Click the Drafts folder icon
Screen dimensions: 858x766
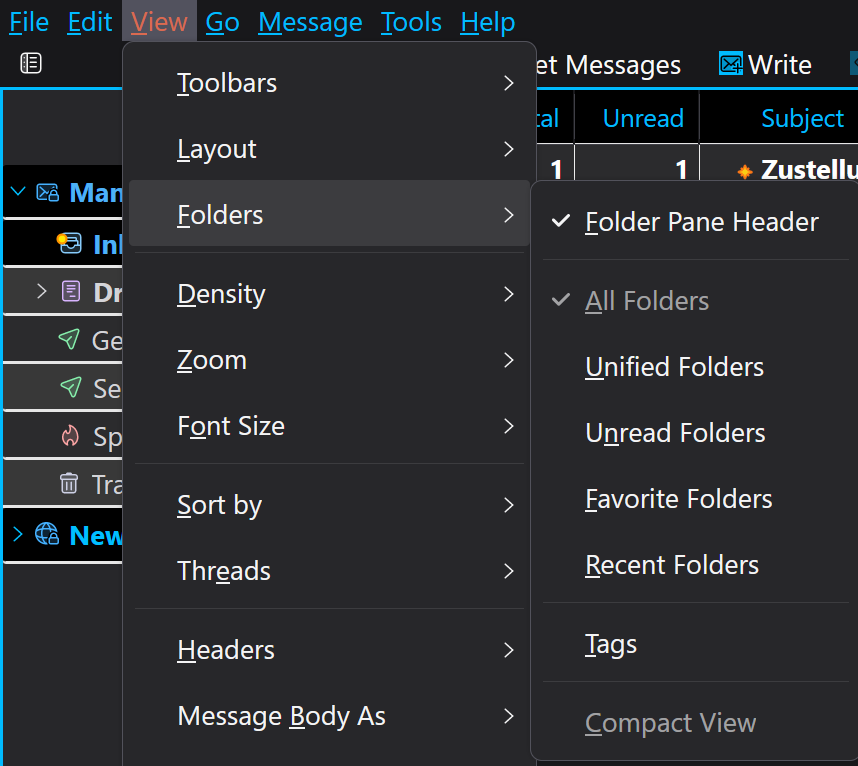tap(71, 292)
